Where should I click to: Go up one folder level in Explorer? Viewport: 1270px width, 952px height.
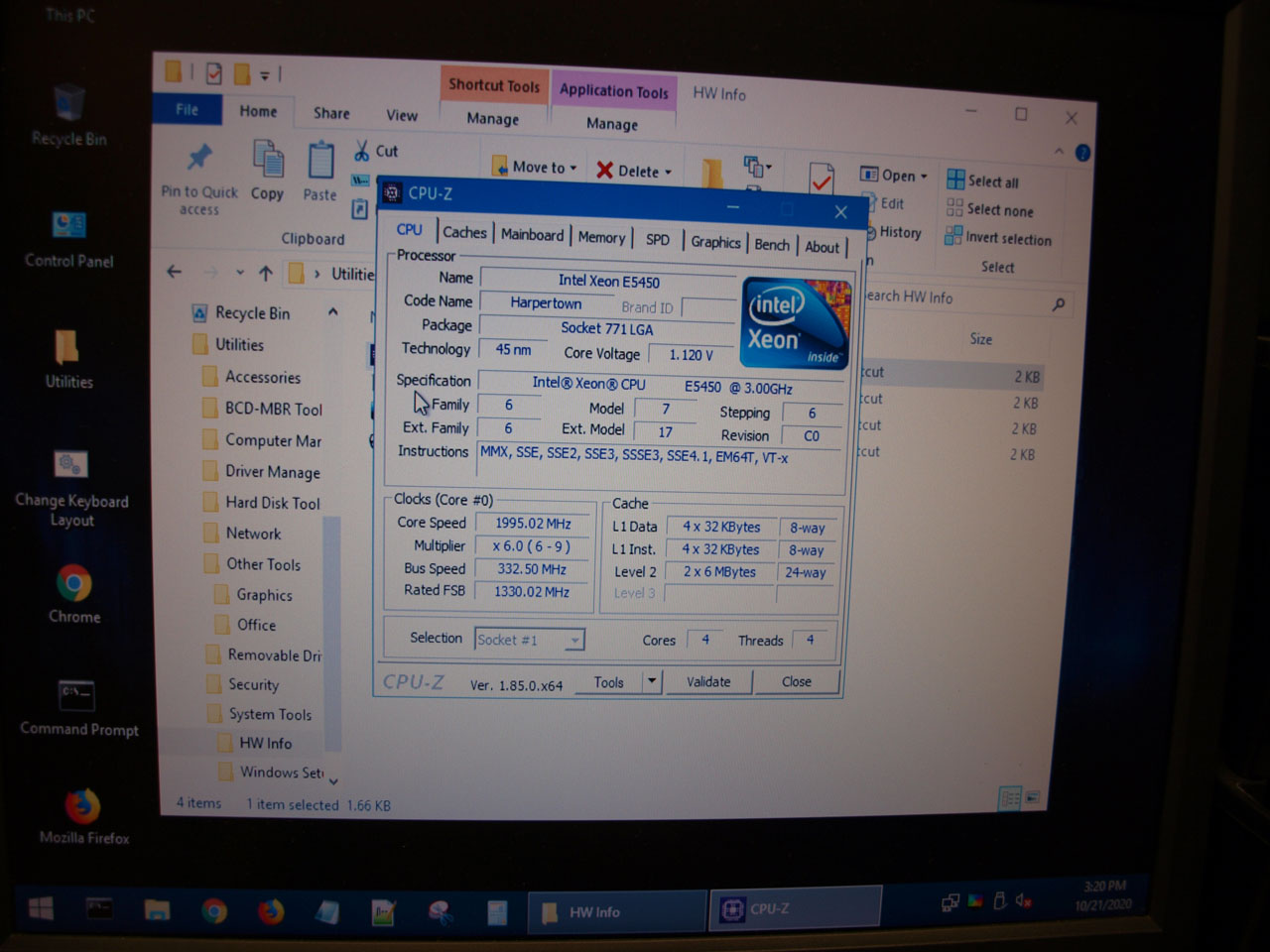[x=265, y=273]
